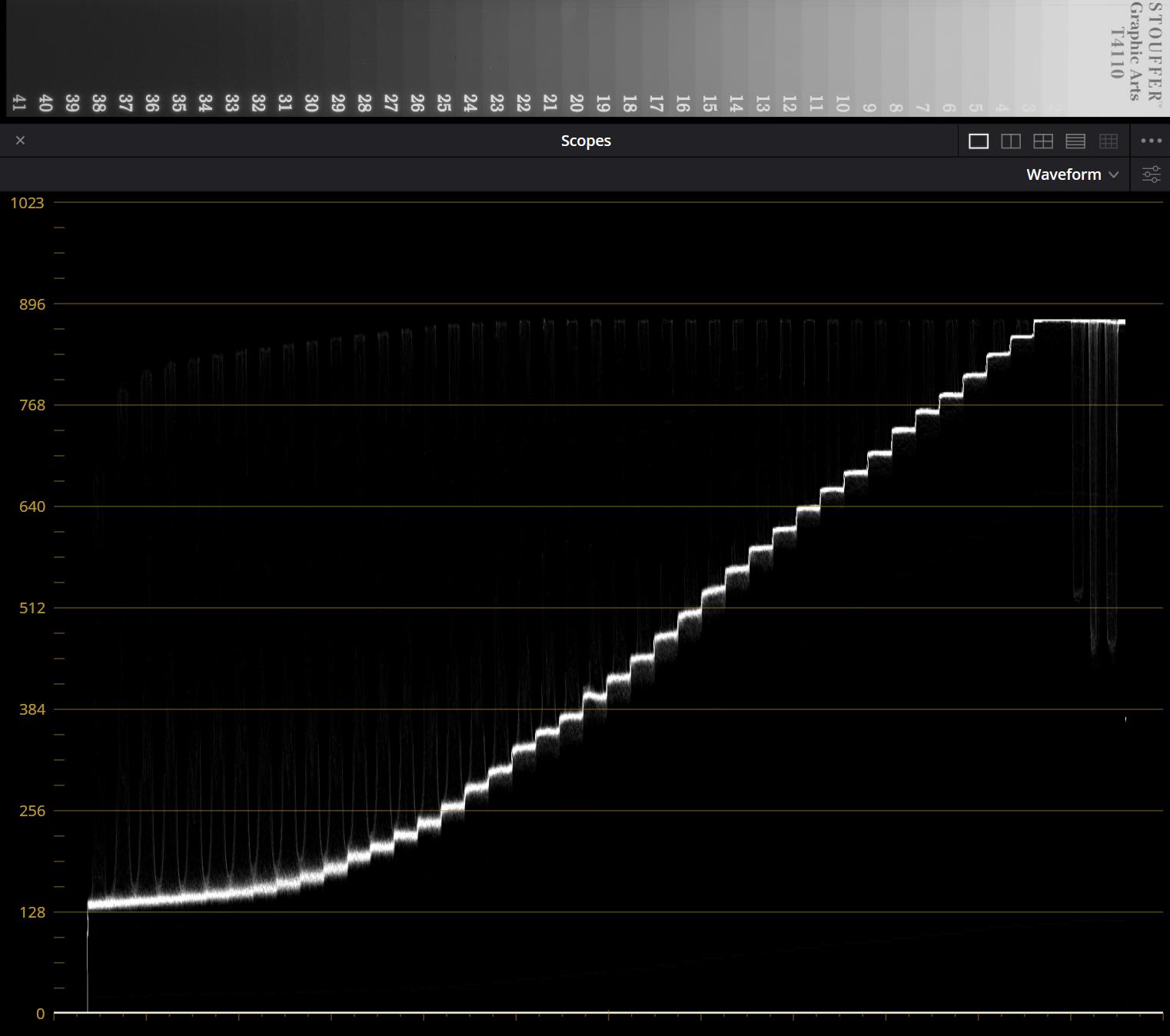This screenshot has height=1036, width=1170.
Task: Select single scope layout view
Action: tap(979, 141)
